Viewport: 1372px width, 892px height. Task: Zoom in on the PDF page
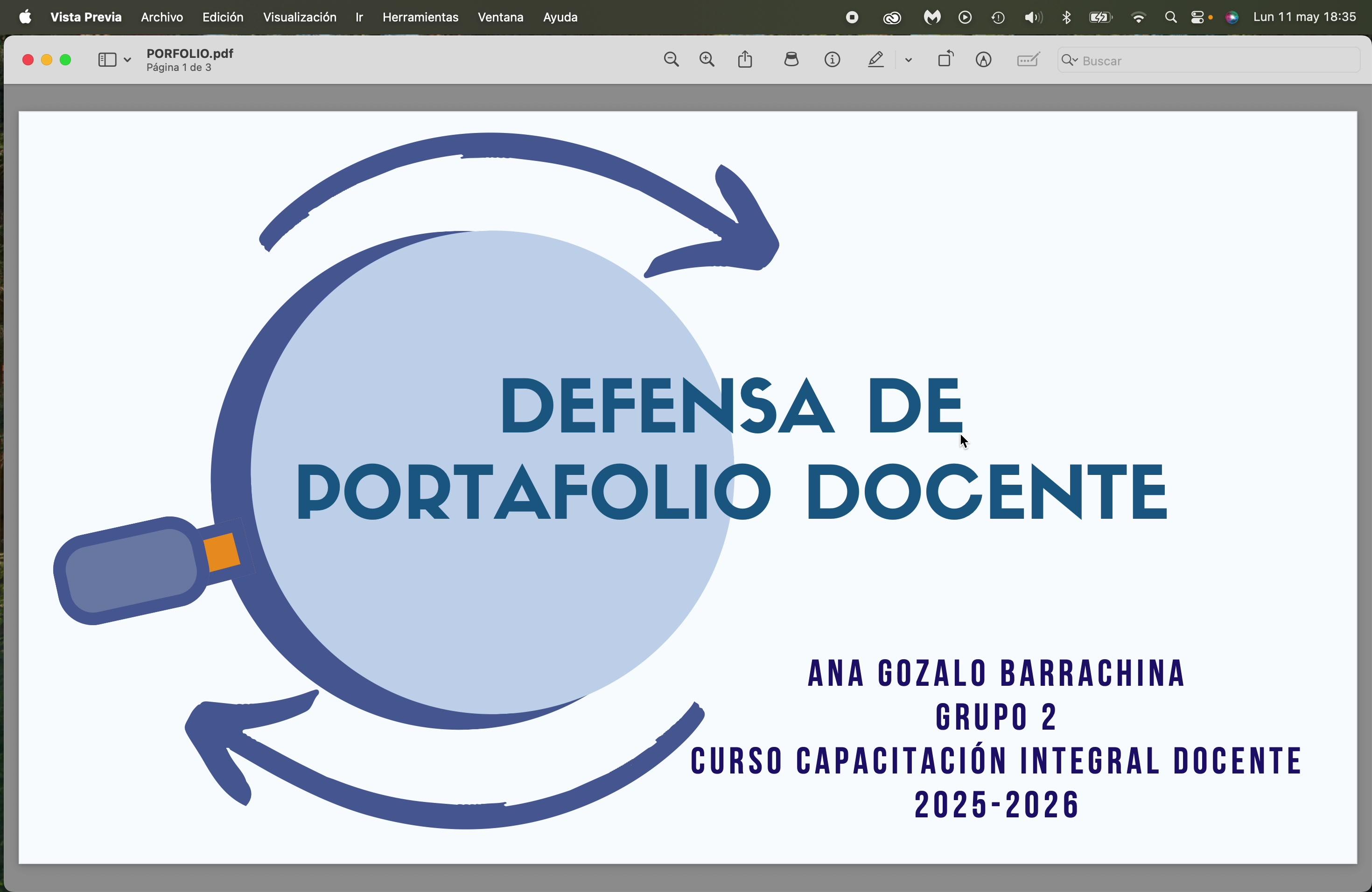pos(707,60)
